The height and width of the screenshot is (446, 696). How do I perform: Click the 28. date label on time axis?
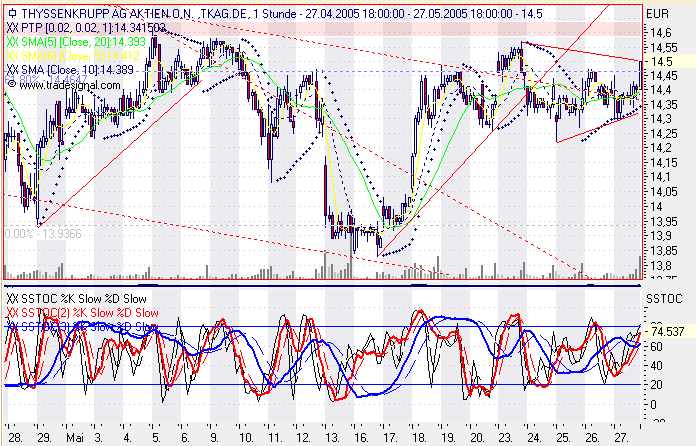[15, 438]
